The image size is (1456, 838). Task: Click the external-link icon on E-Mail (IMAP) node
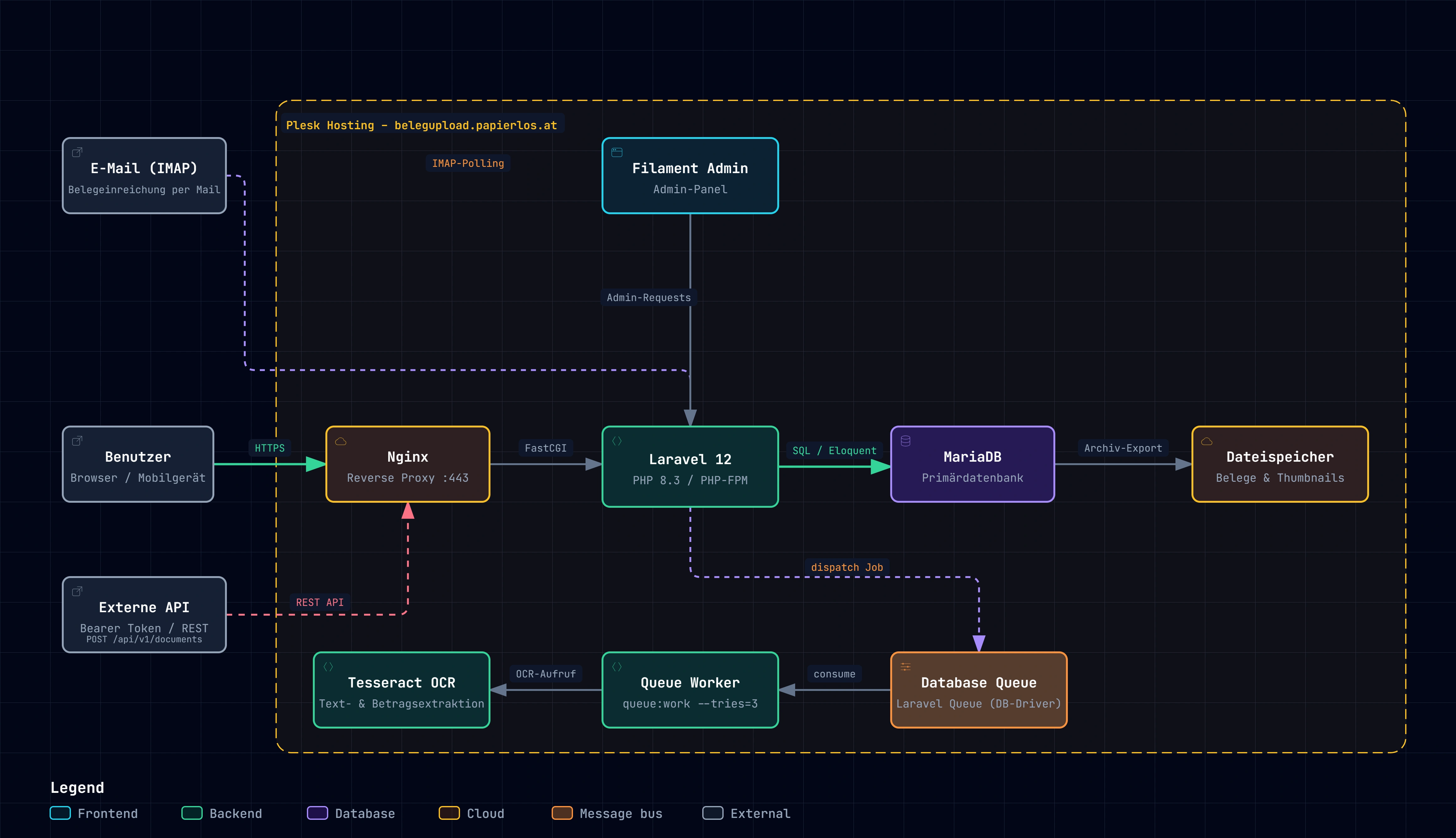(77, 152)
